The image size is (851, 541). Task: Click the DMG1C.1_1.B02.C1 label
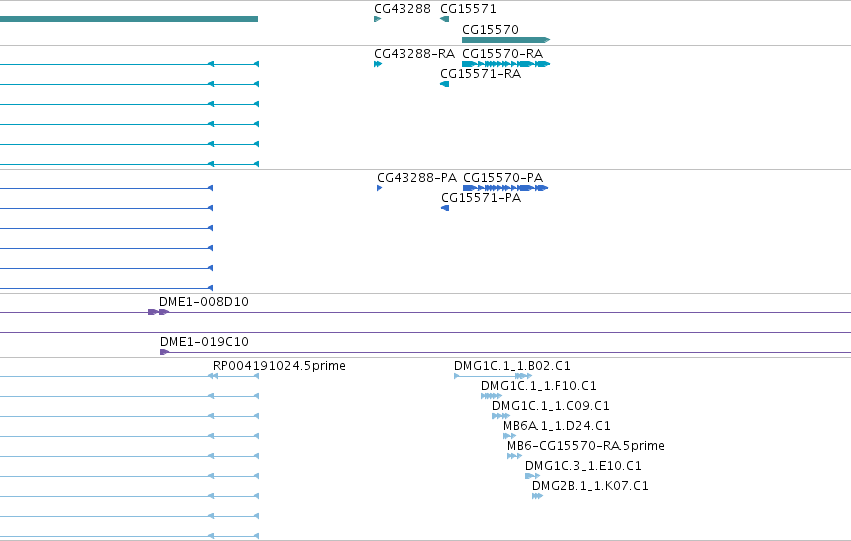(x=512, y=366)
